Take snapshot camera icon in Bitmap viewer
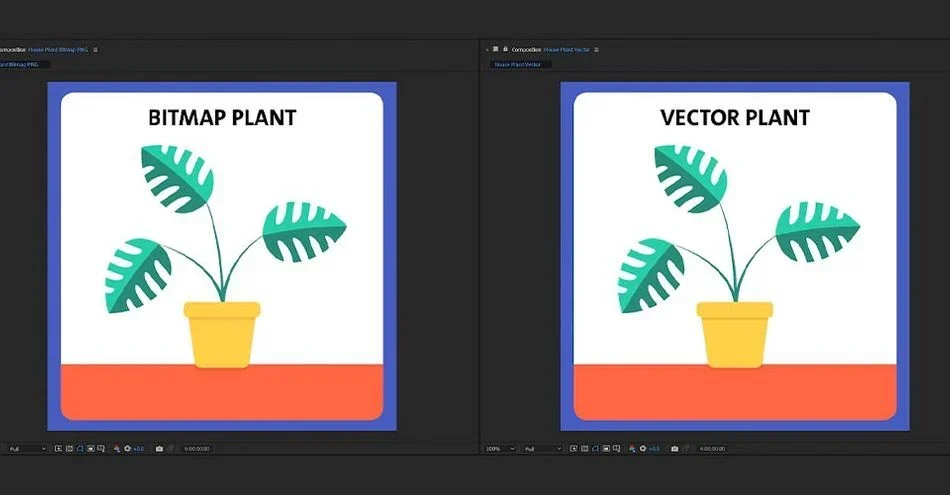Viewport: 950px width, 495px height. click(159, 449)
